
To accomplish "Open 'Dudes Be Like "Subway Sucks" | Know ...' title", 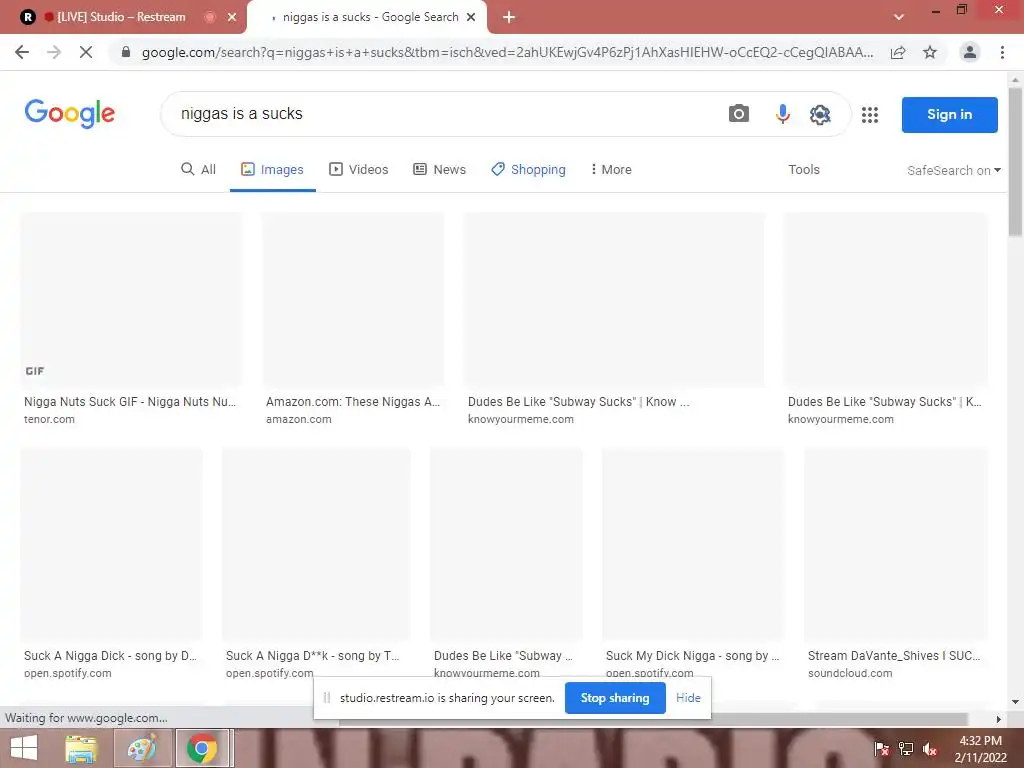I will click(579, 402).
